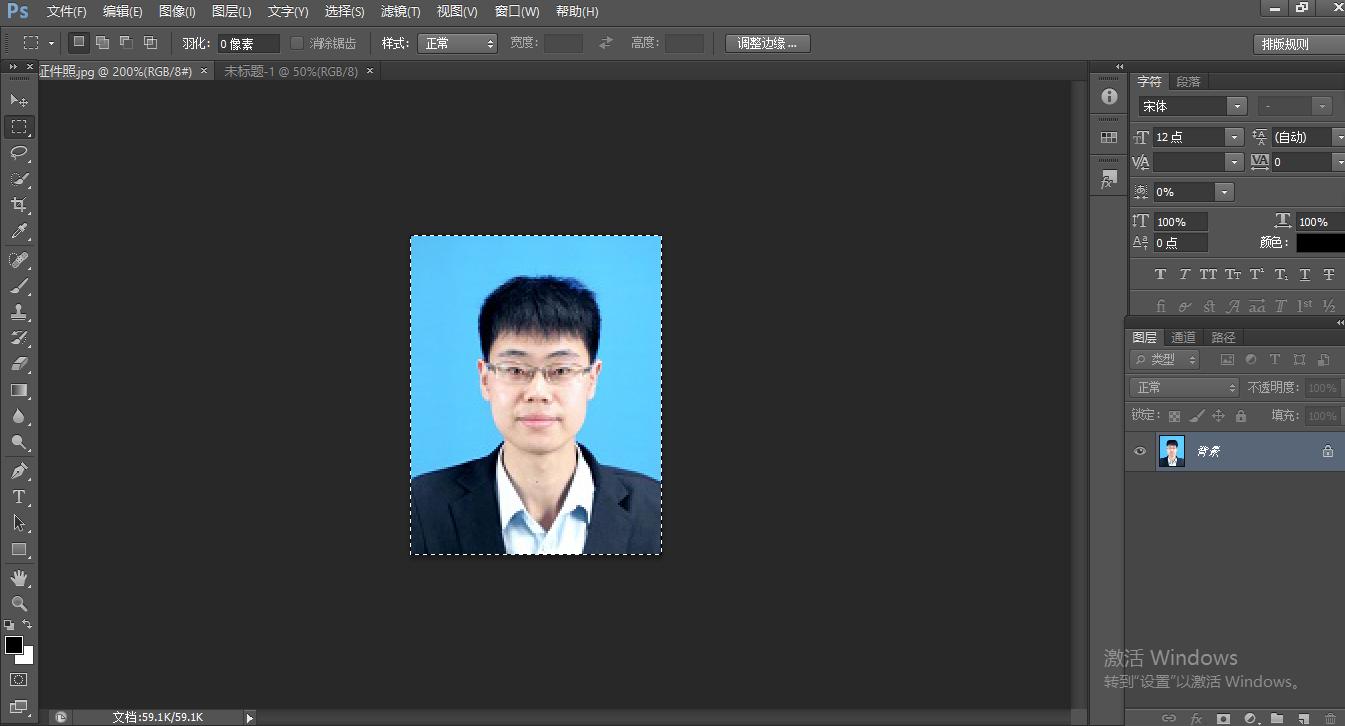Switch to the 通道 panel tab

coord(1183,337)
